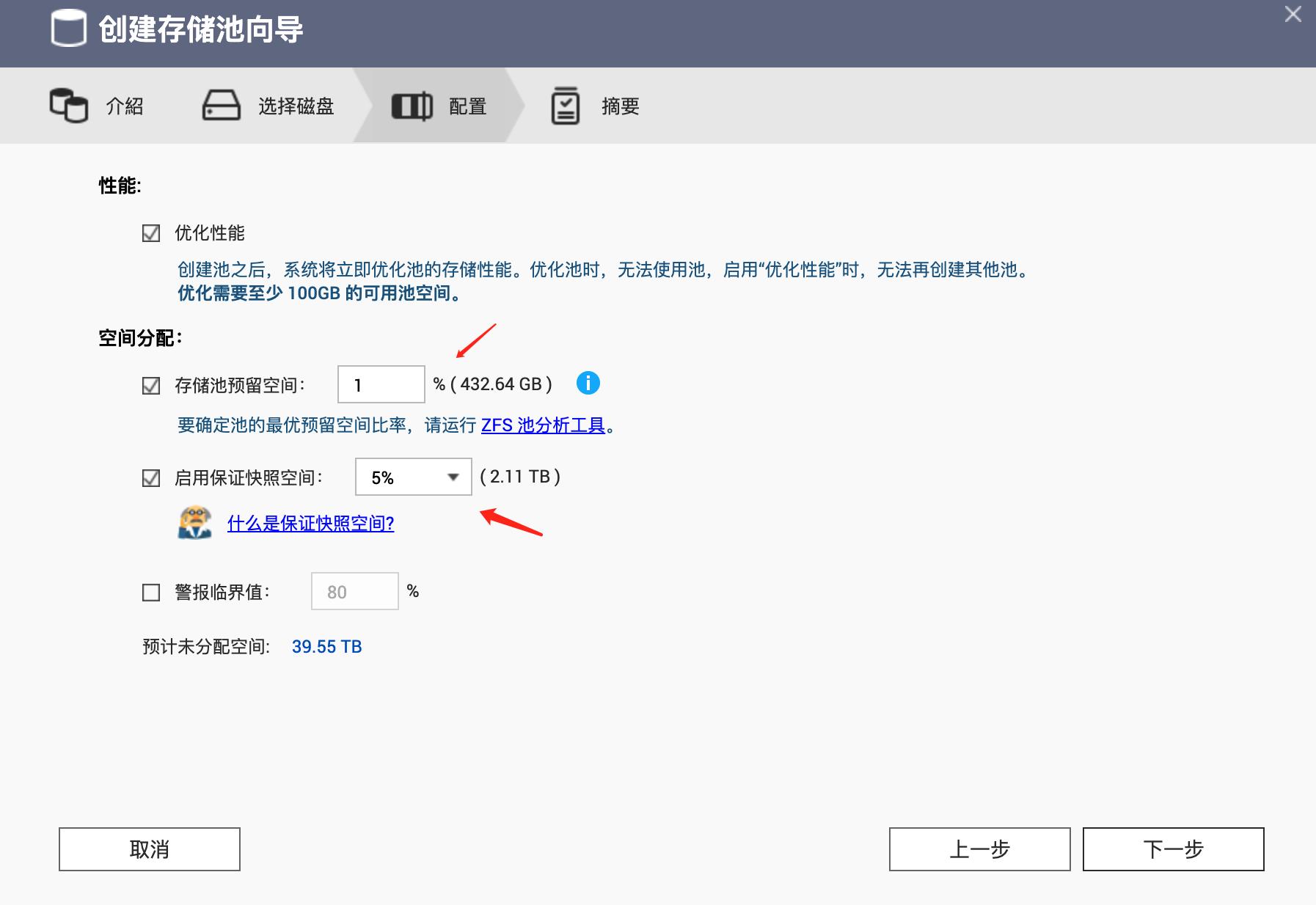This screenshot has height=905, width=1316.
Task: Open the ZFS 池分析工具 link
Action: [x=544, y=425]
